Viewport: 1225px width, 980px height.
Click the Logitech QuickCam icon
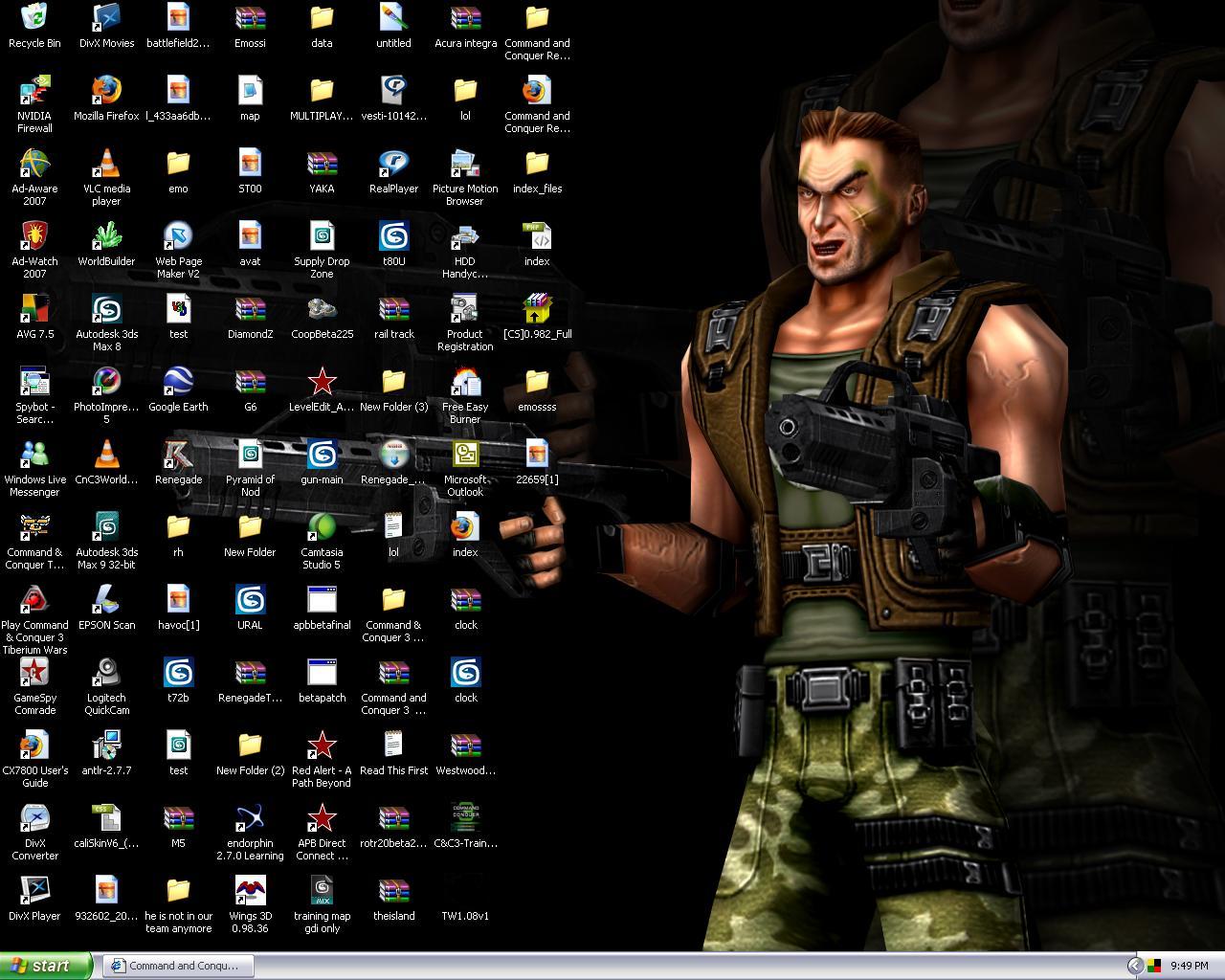coord(106,674)
